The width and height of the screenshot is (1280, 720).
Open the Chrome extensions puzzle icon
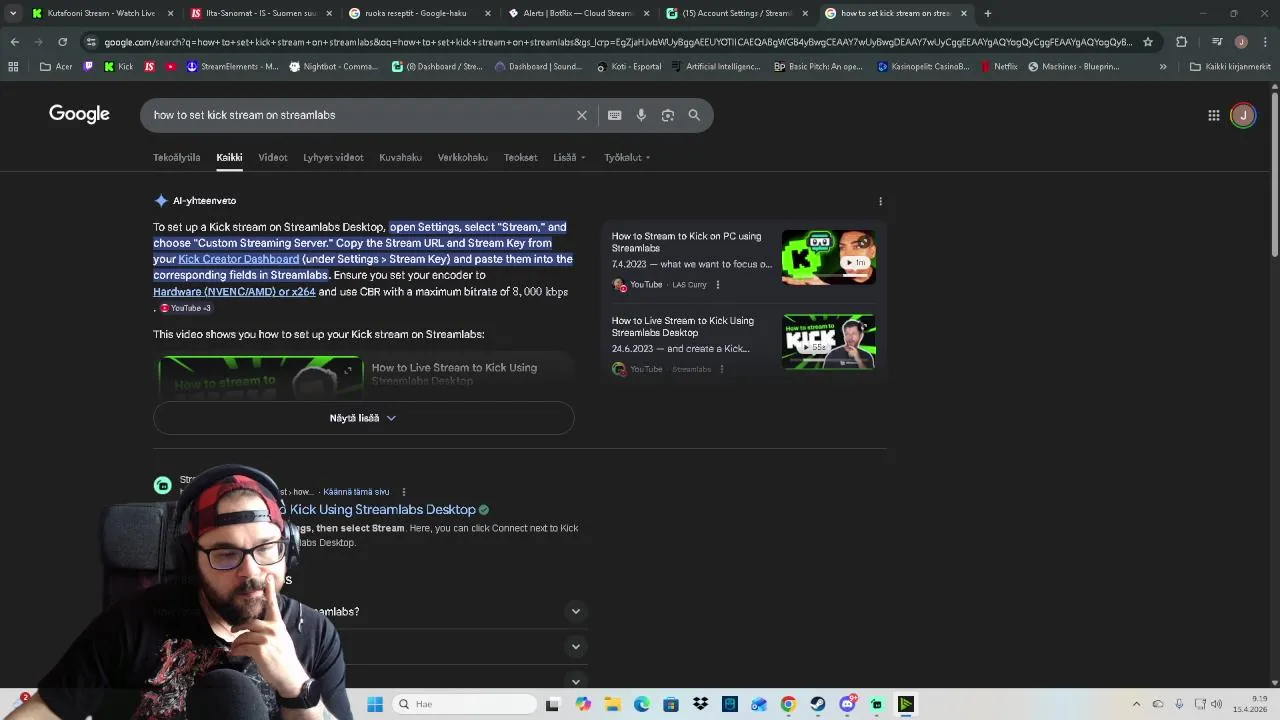click(1181, 42)
